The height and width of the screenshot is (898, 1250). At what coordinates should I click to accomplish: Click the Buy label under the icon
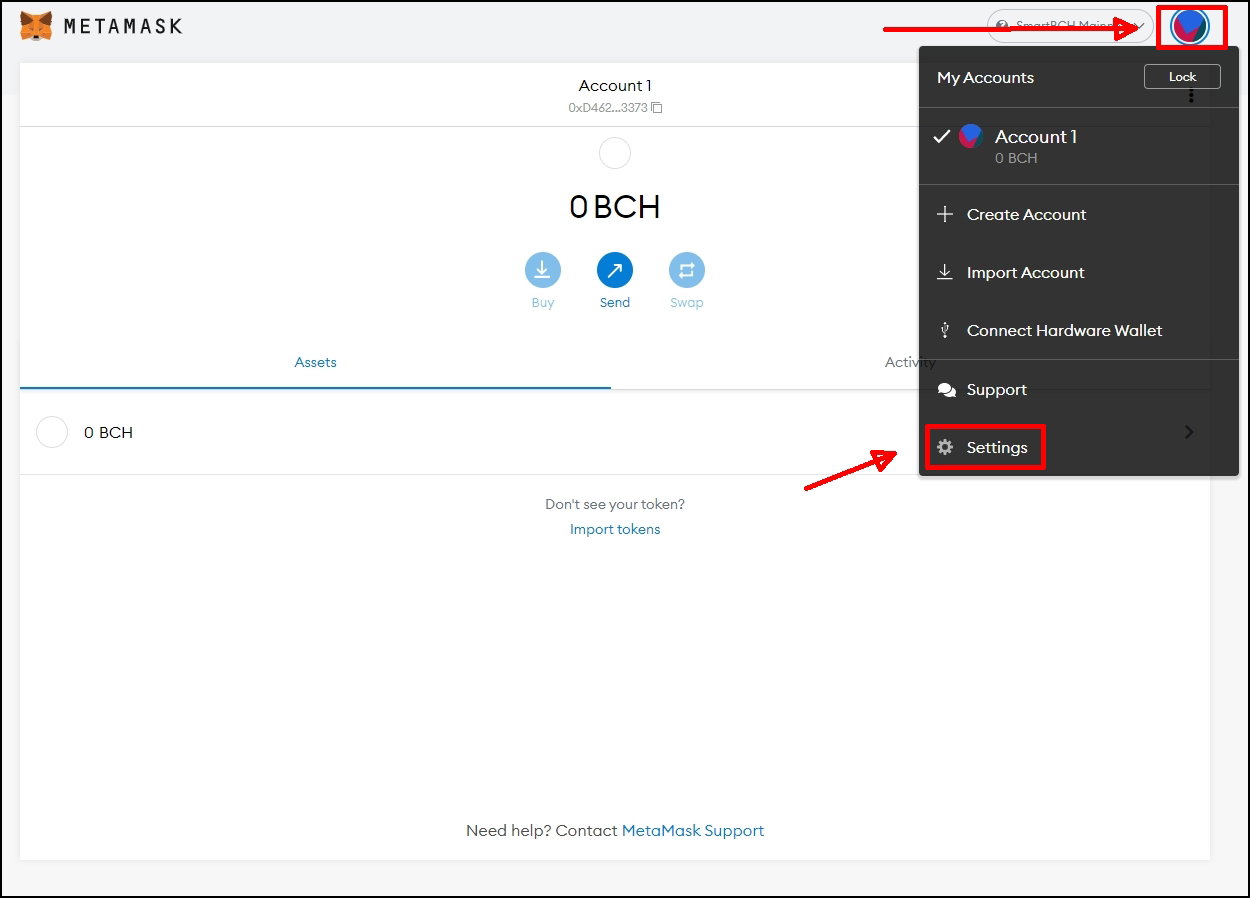[x=543, y=302]
